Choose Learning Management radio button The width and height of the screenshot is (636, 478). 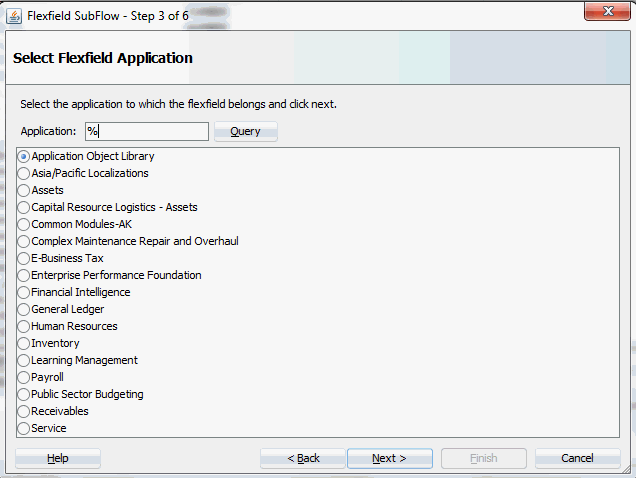click(x=24, y=361)
